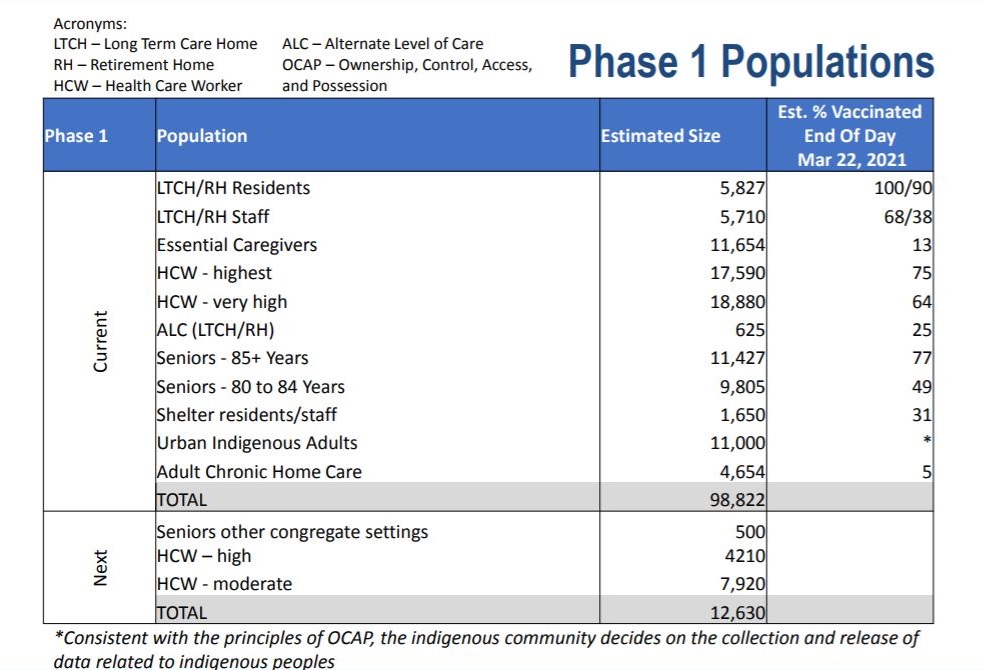The width and height of the screenshot is (983, 670).
Task: Click the Seniors - 85+ Years label
Action: pyautogui.click(x=231, y=357)
